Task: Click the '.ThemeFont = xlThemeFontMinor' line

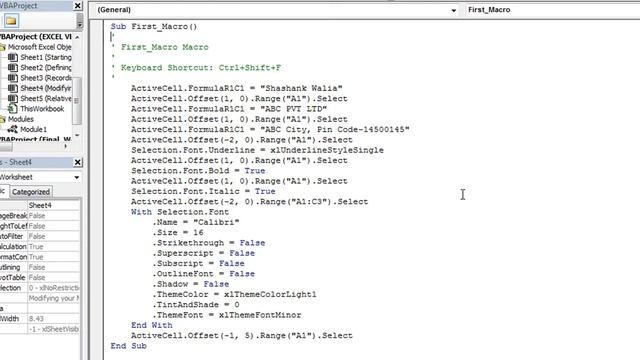Action: [227, 315]
